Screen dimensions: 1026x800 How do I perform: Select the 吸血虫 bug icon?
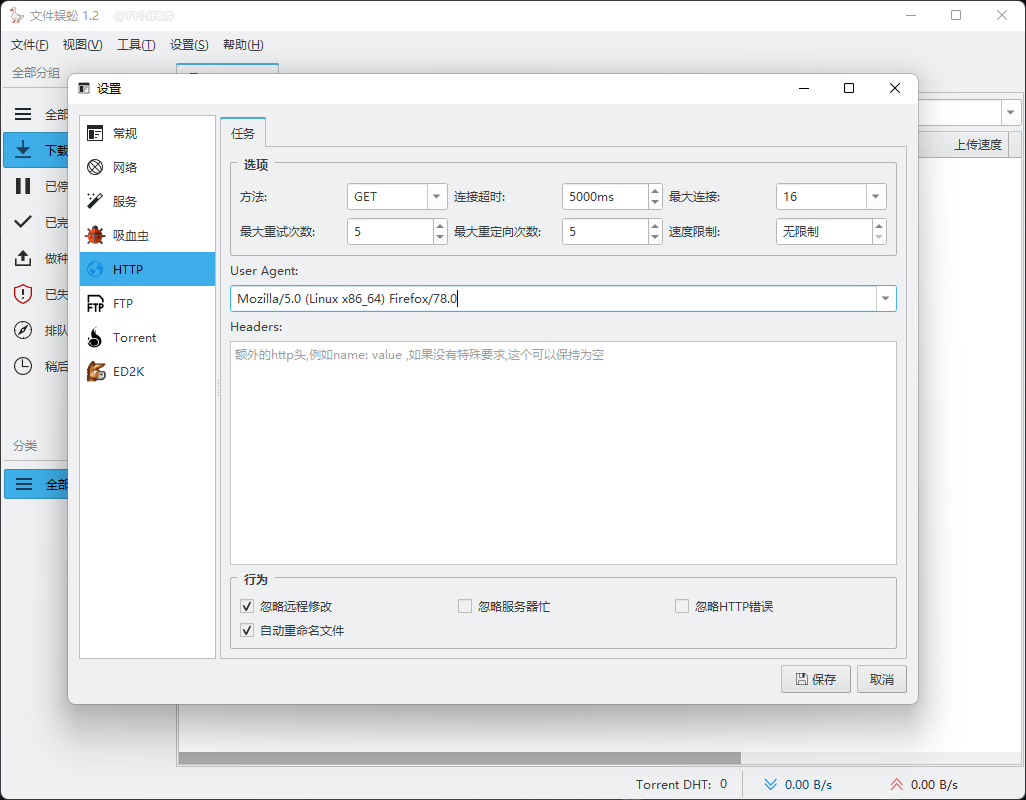pos(95,235)
